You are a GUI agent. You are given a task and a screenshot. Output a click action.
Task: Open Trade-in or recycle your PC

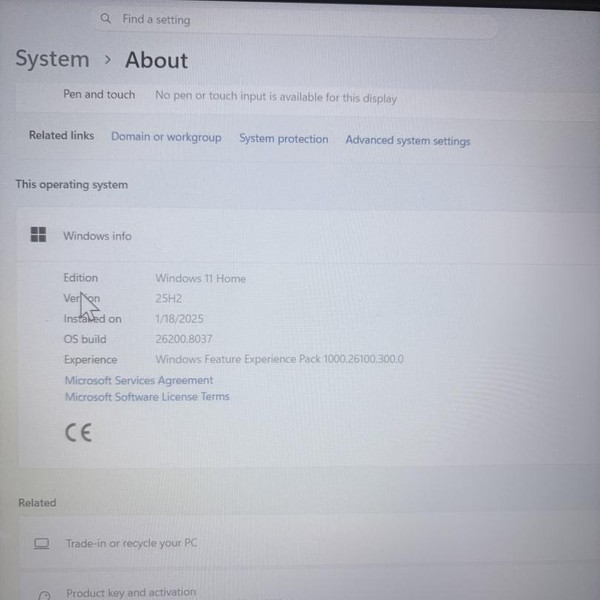(x=310, y=541)
